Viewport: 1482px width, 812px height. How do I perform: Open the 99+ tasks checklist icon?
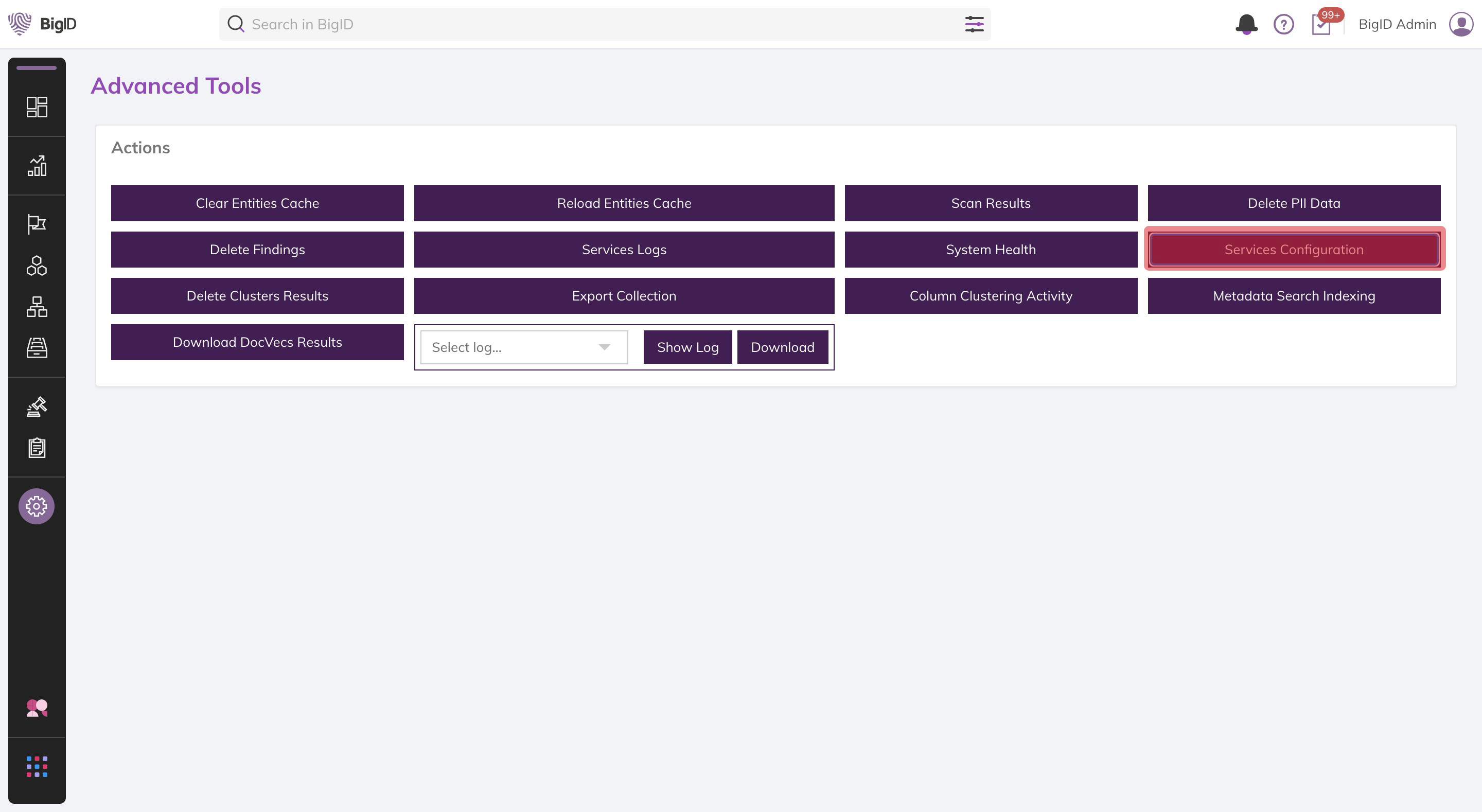[x=1321, y=24]
